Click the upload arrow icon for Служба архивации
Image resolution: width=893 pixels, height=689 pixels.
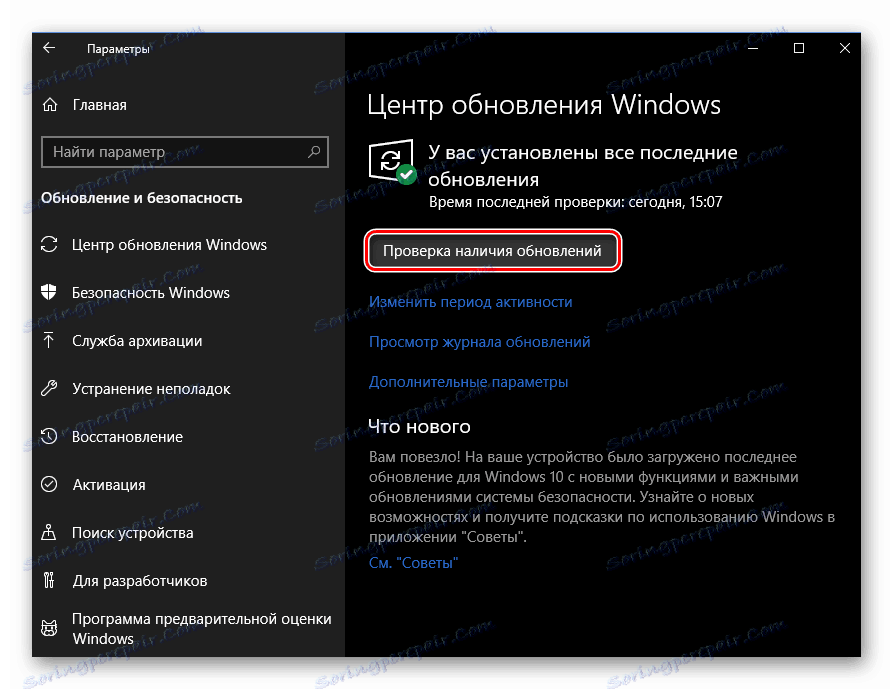(x=49, y=341)
